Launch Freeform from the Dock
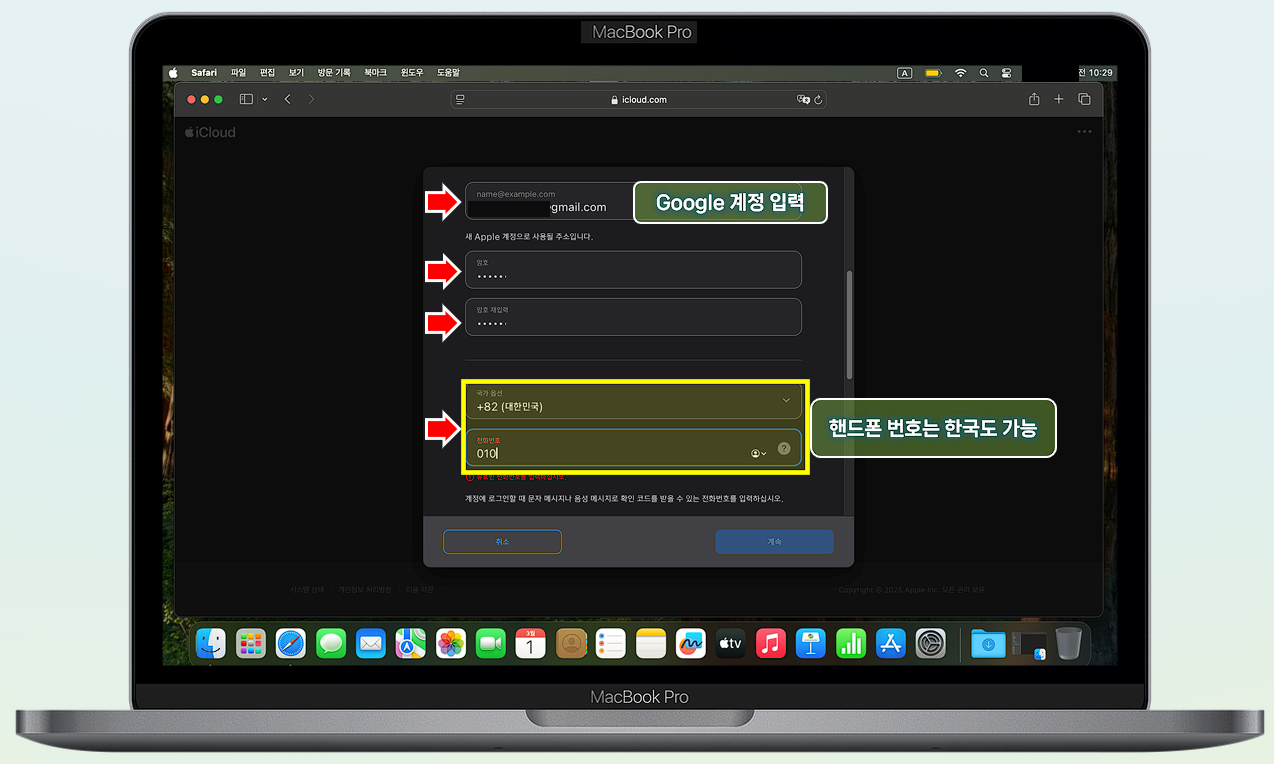Viewport: 1274px width, 764px height. [x=691, y=643]
